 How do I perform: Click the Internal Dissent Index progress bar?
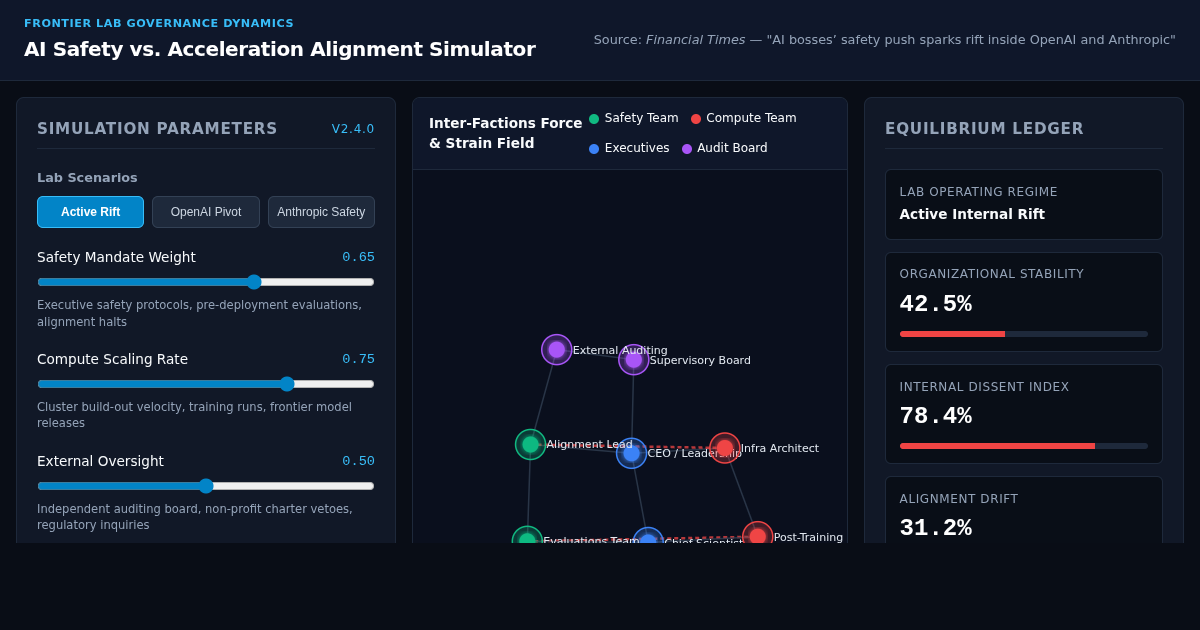tap(1024, 446)
